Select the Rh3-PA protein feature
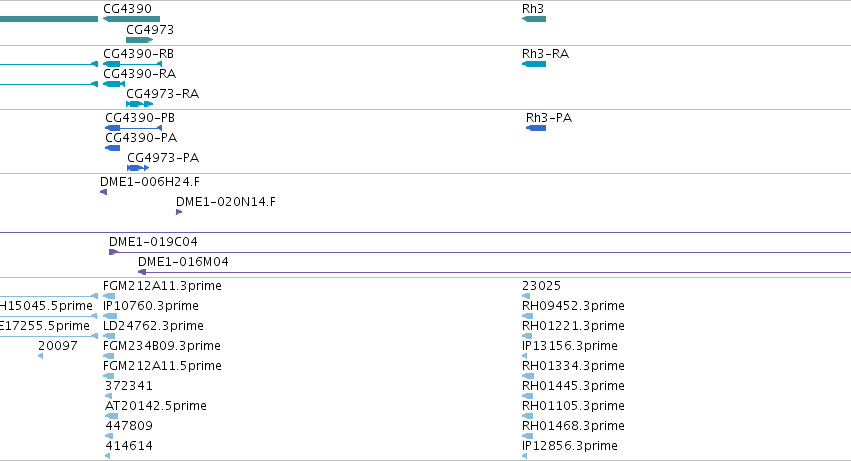 coord(536,128)
